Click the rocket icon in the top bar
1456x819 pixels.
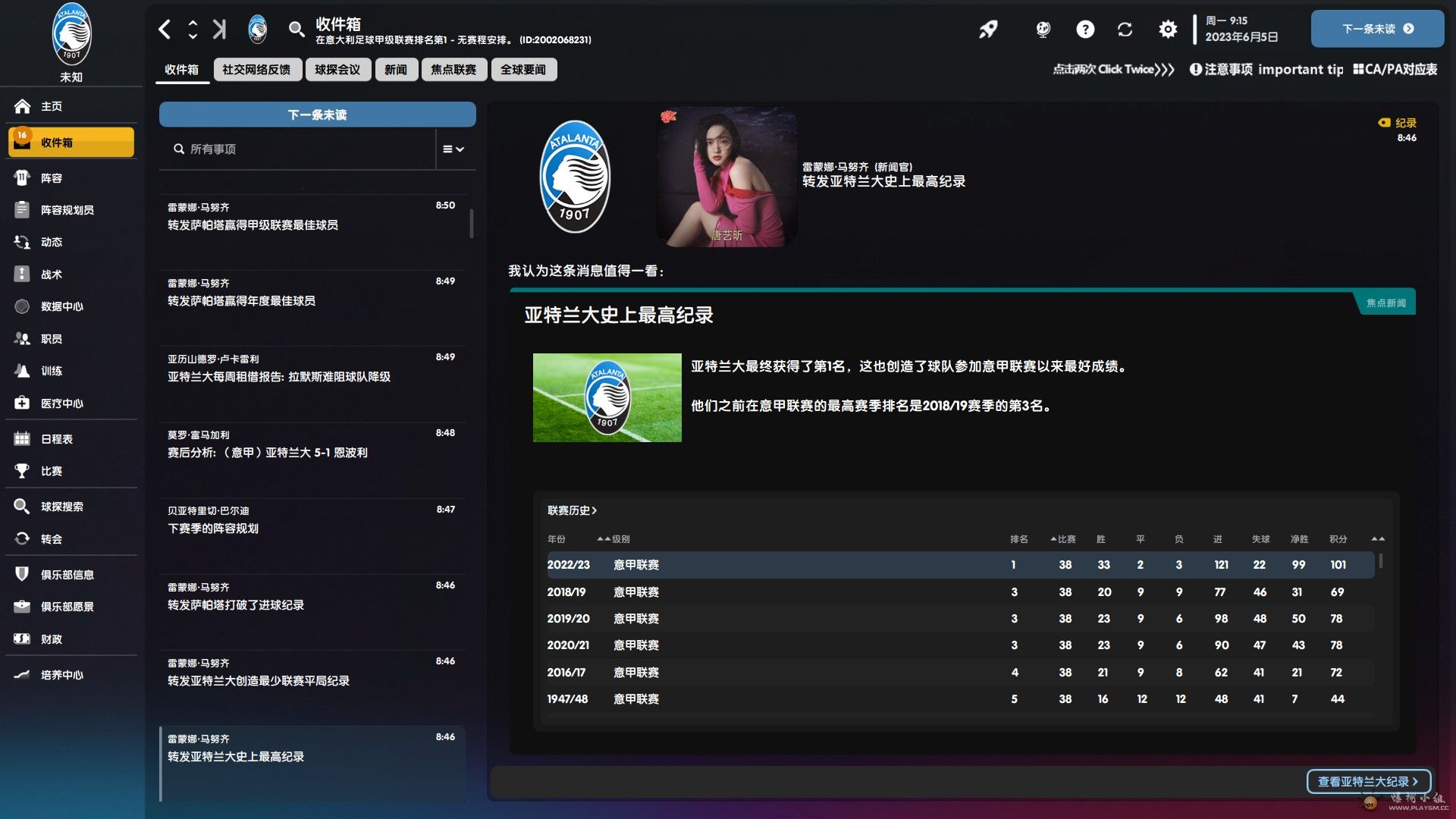click(988, 30)
